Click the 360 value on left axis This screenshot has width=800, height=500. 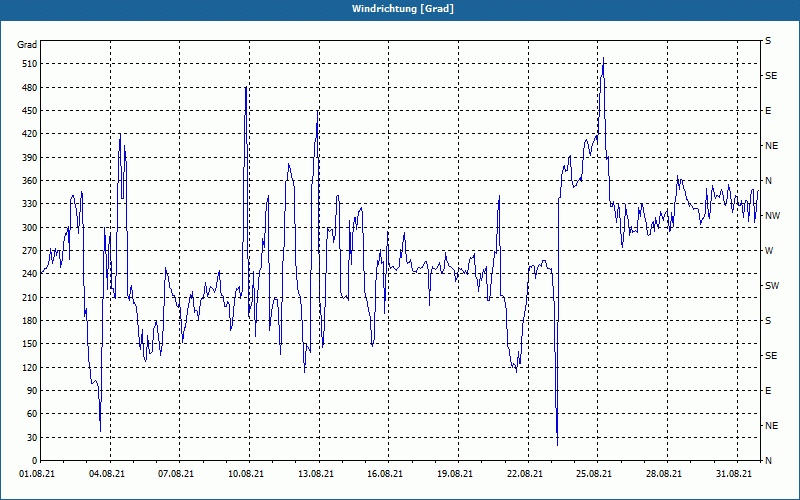click(30, 181)
